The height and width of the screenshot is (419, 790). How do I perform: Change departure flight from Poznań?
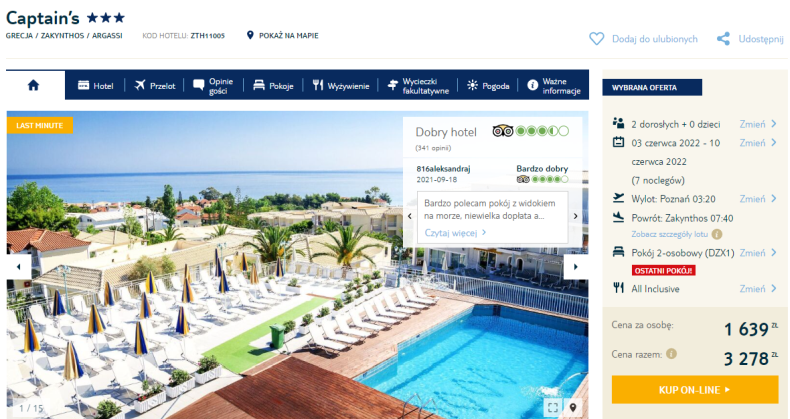click(758, 199)
